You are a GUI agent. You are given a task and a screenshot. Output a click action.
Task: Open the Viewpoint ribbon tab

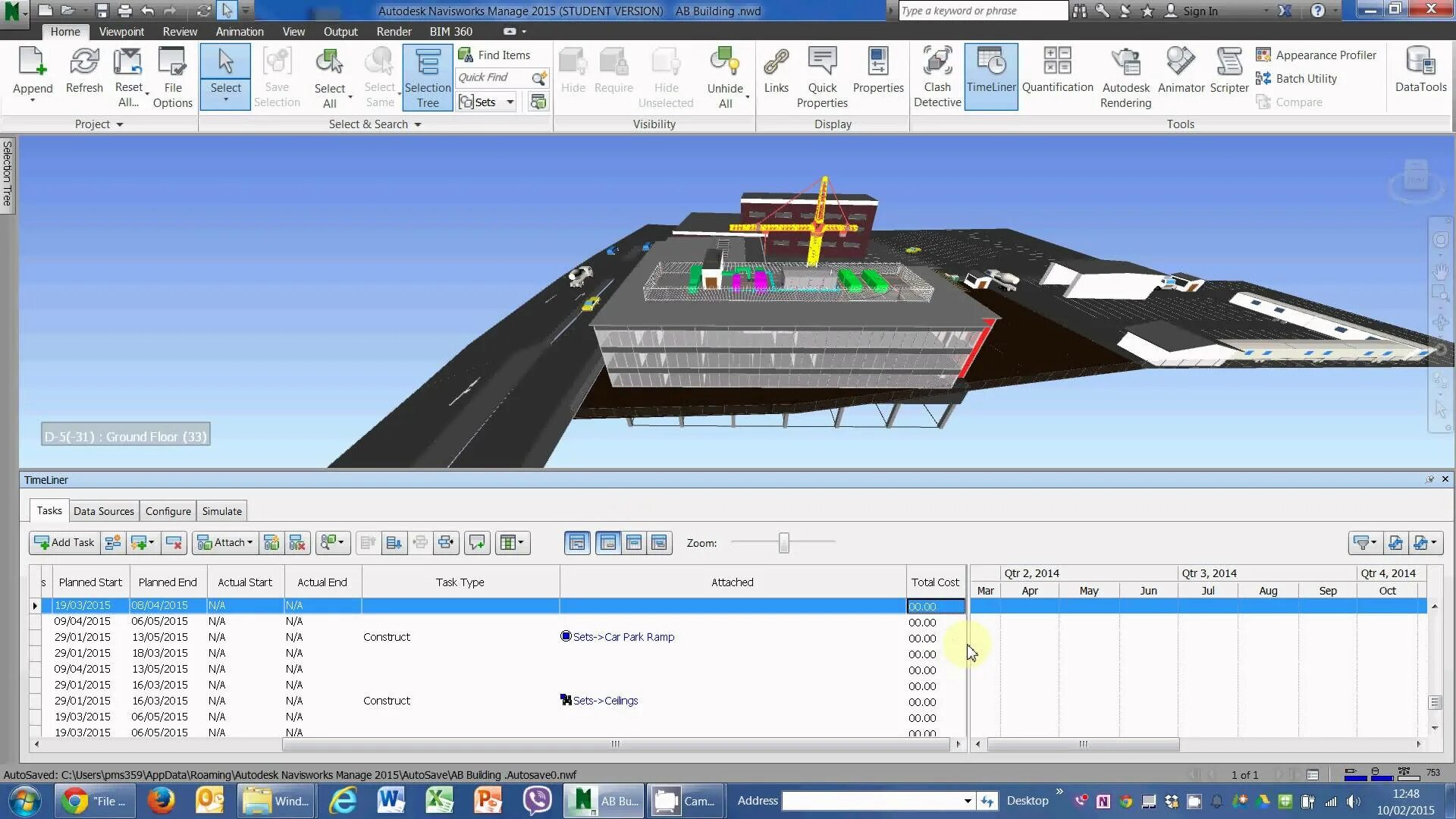pos(121,32)
